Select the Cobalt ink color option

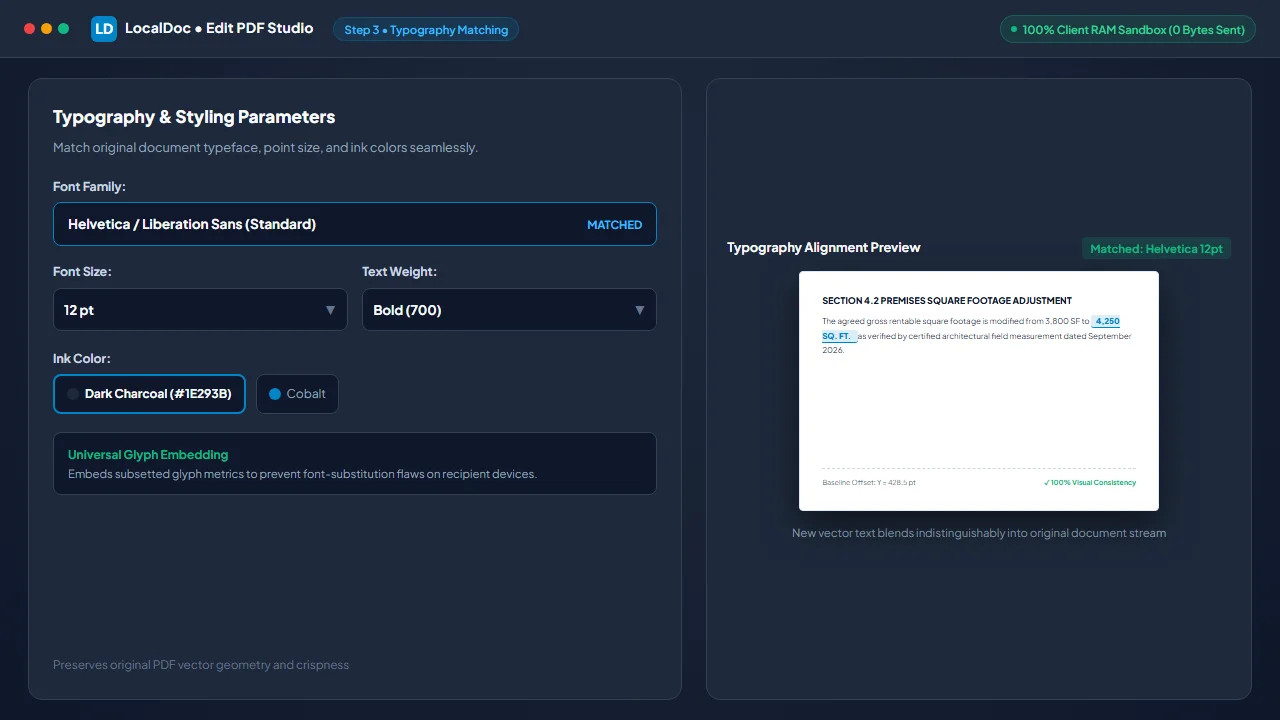297,394
